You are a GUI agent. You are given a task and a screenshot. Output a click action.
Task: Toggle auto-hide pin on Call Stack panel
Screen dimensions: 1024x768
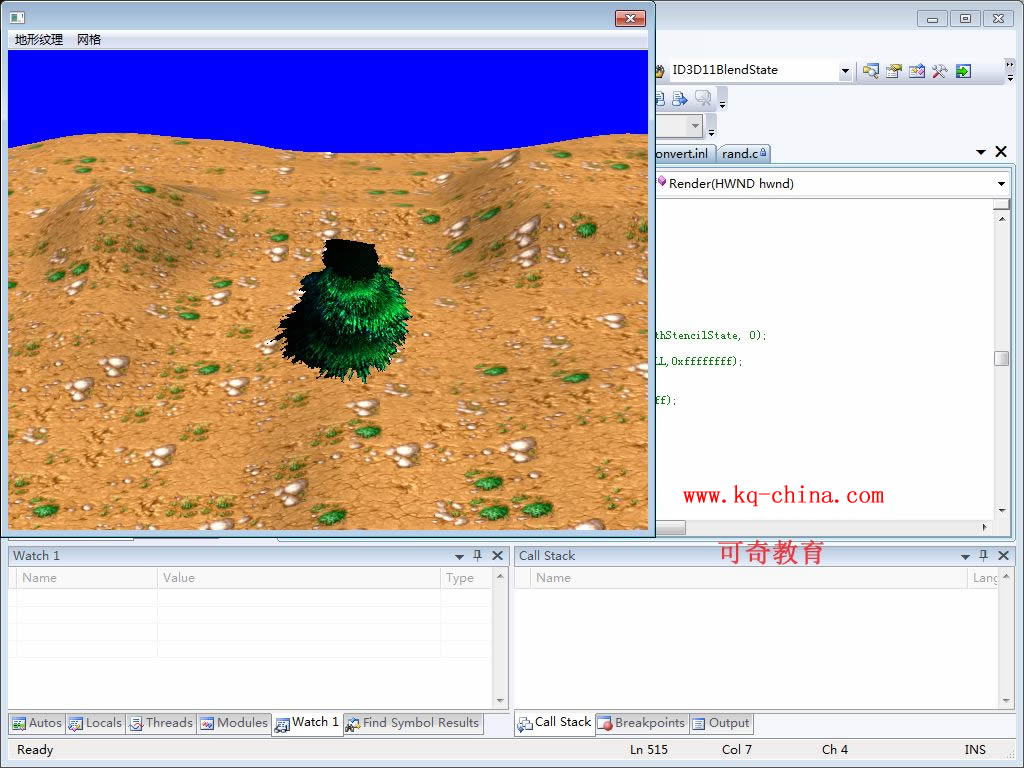(x=984, y=556)
